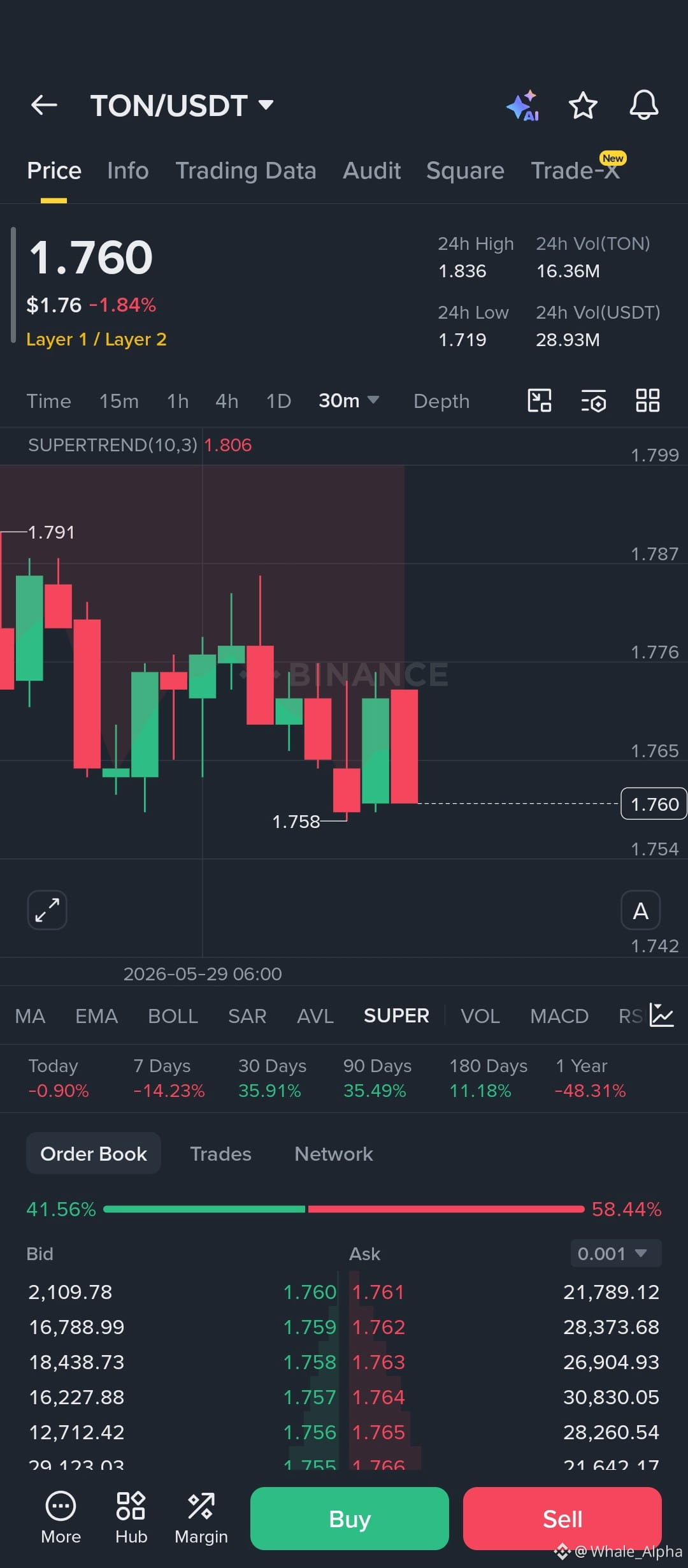
Task: Select the 1D interval
Action: point(278,401)
